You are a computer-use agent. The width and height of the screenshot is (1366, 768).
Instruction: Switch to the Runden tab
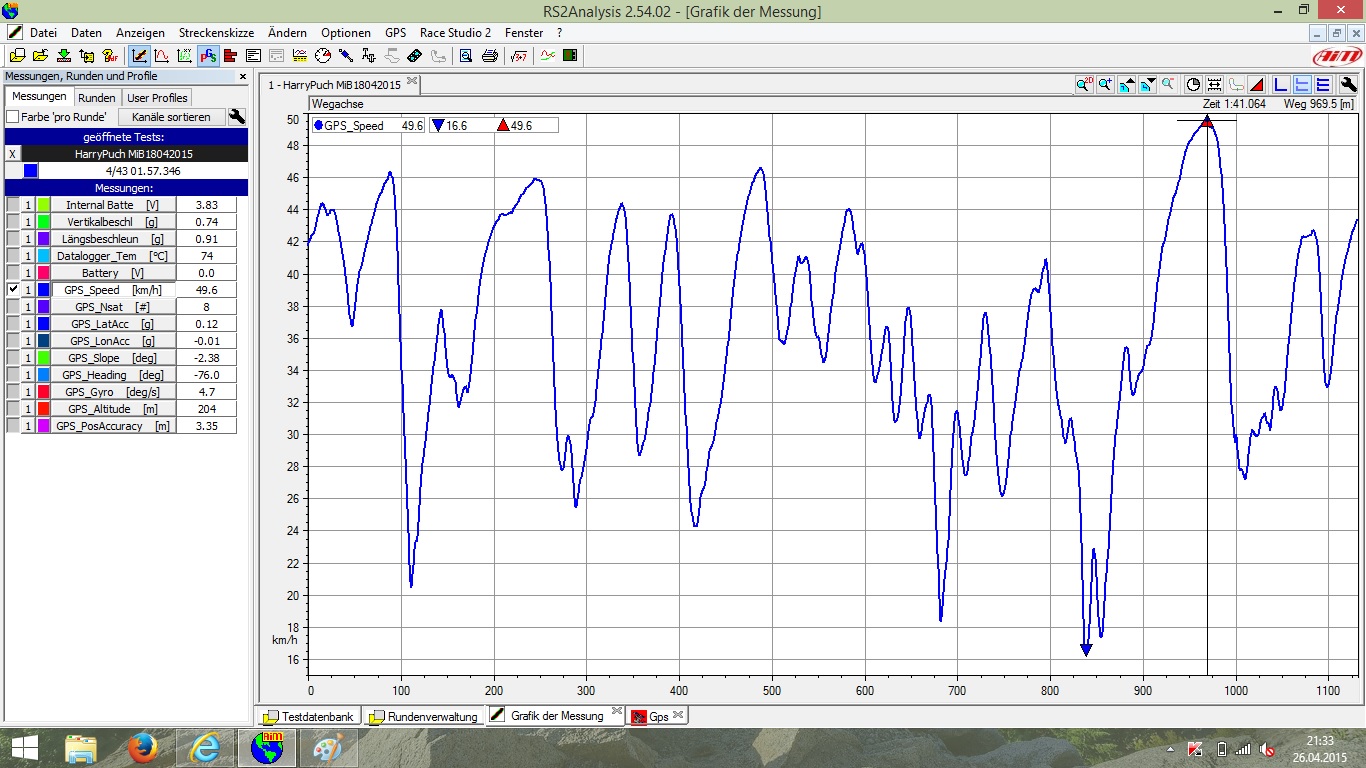pyautogui.click(x=97, y=98)
